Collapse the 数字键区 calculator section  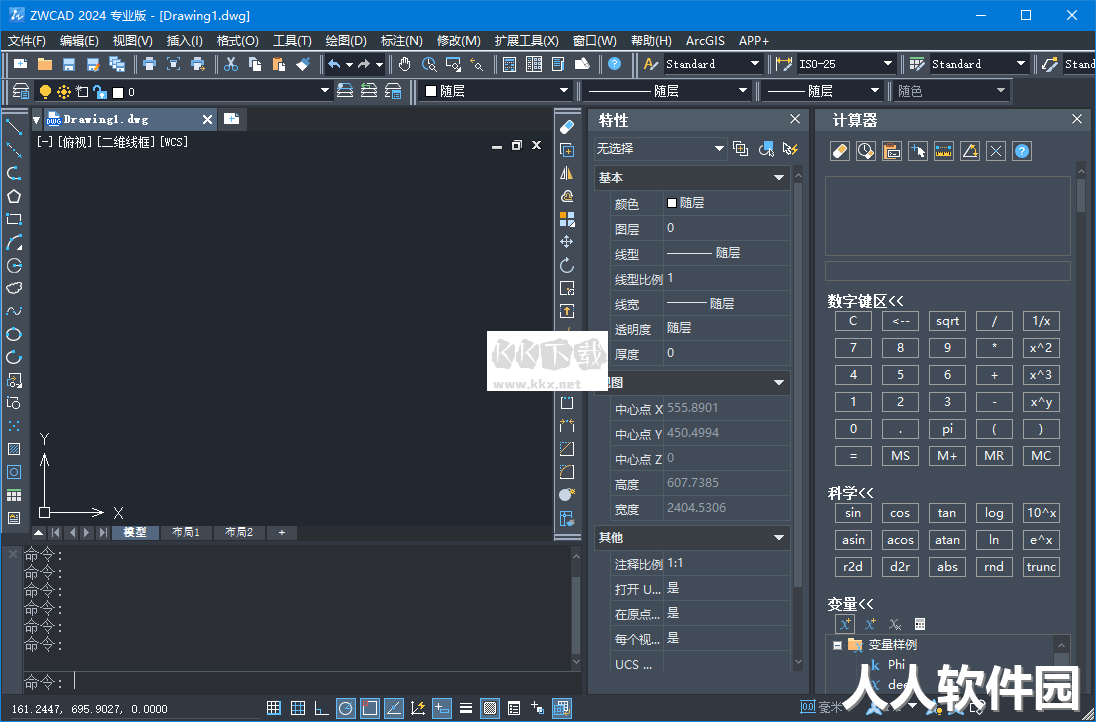coord(865,301)
